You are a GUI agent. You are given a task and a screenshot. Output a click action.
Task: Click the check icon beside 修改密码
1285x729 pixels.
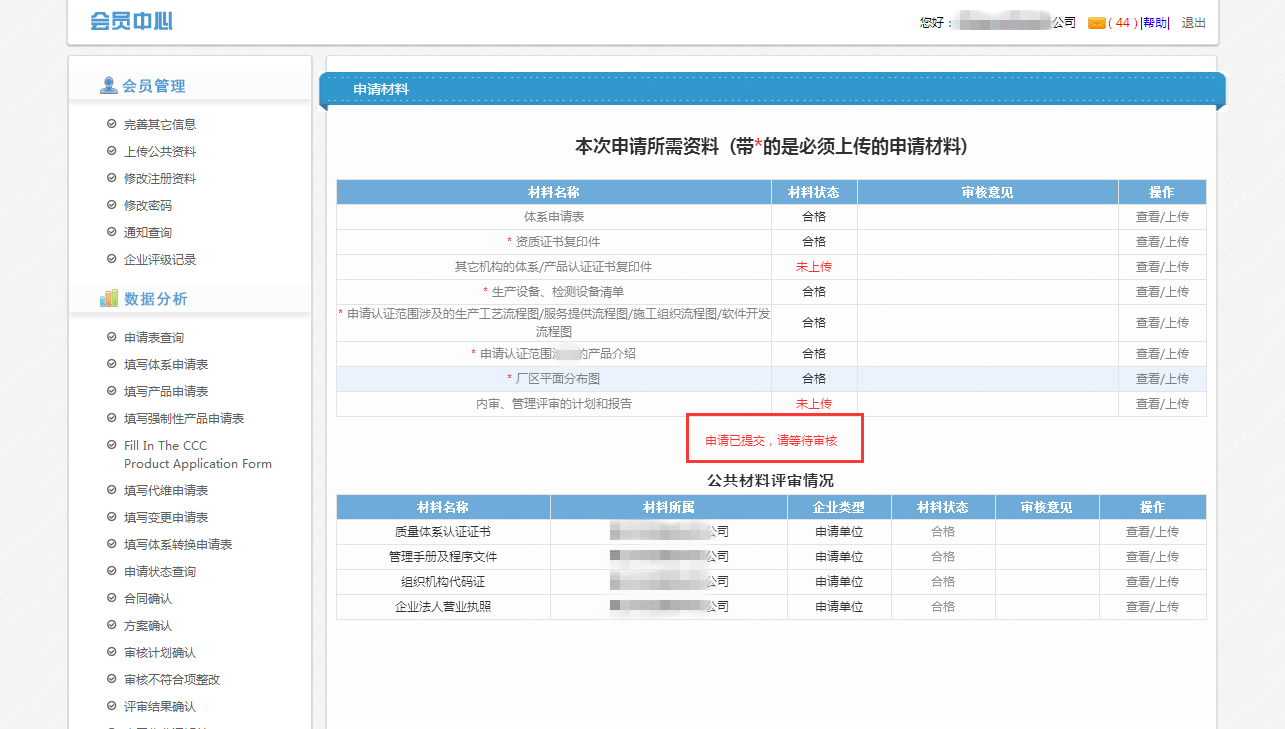point(112,205)
